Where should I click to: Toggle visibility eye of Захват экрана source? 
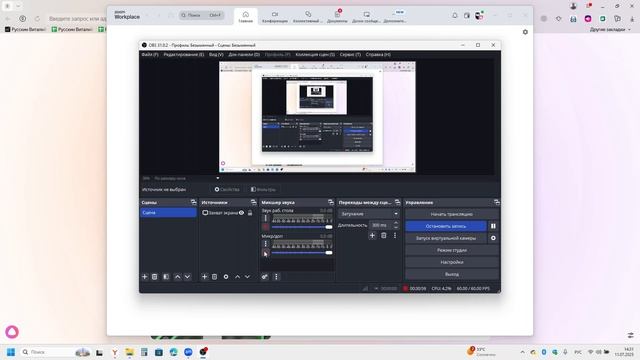pos(242,213)
